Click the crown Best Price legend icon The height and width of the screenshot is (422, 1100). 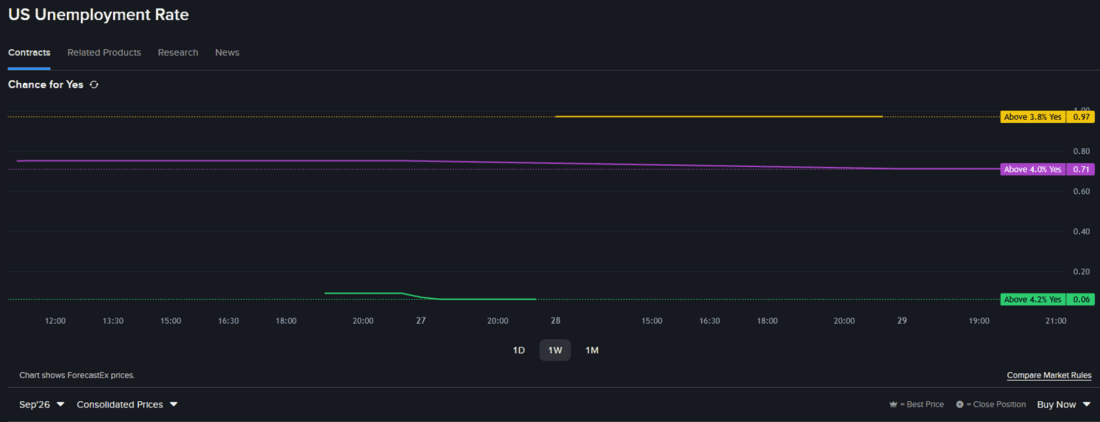893,404
